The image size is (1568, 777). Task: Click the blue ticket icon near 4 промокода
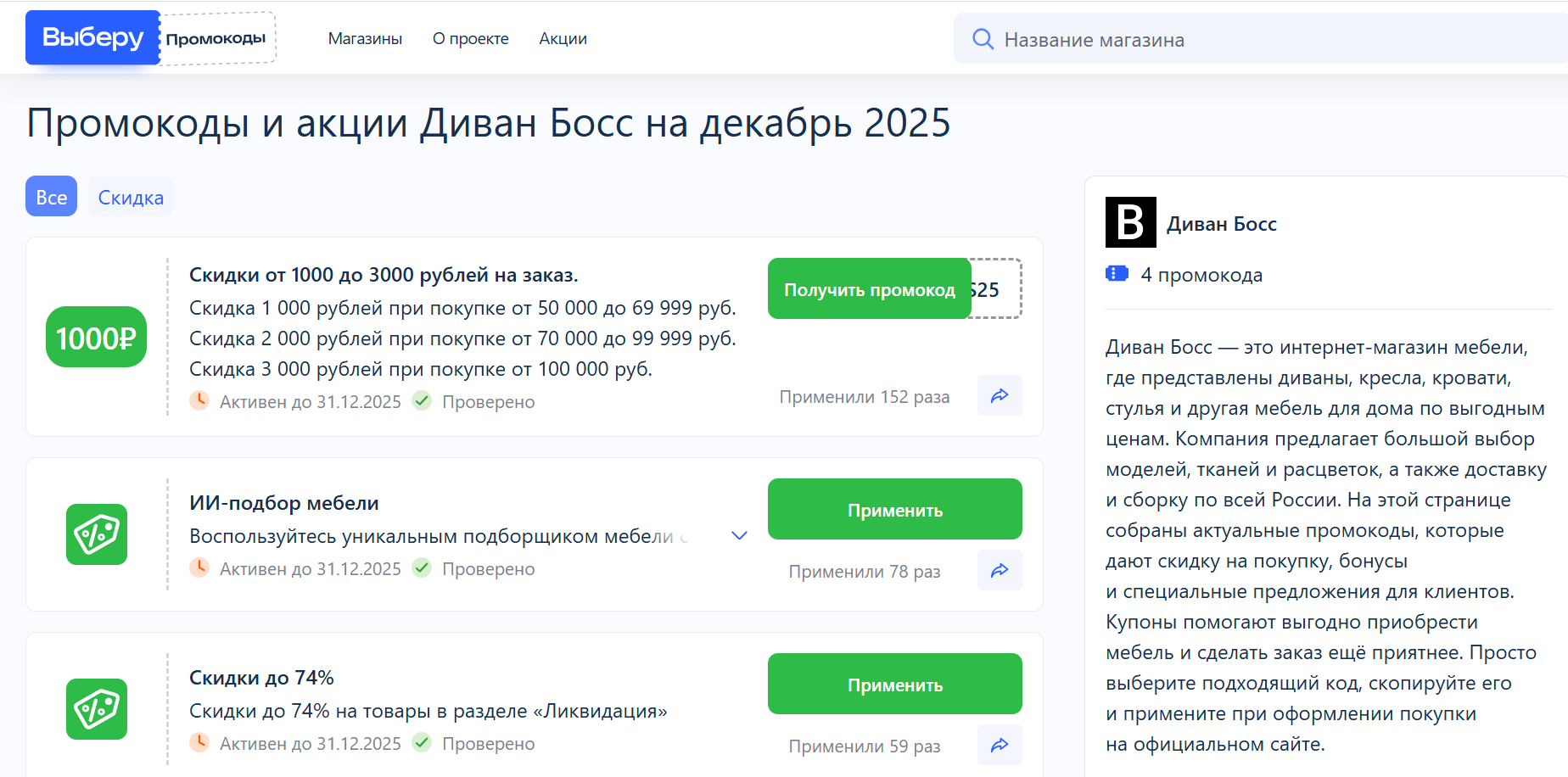click(x=1117, y=273)
